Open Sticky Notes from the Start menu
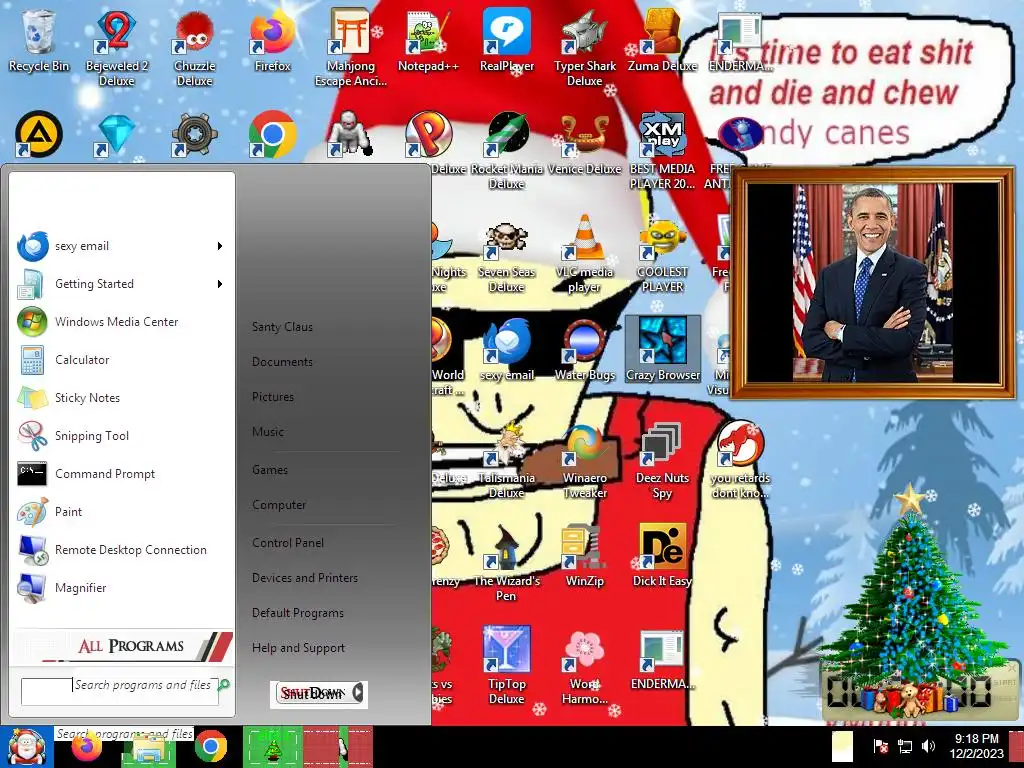Viewport: 1024px width, 768px height. pyautogui.click(x=121, y=398)
